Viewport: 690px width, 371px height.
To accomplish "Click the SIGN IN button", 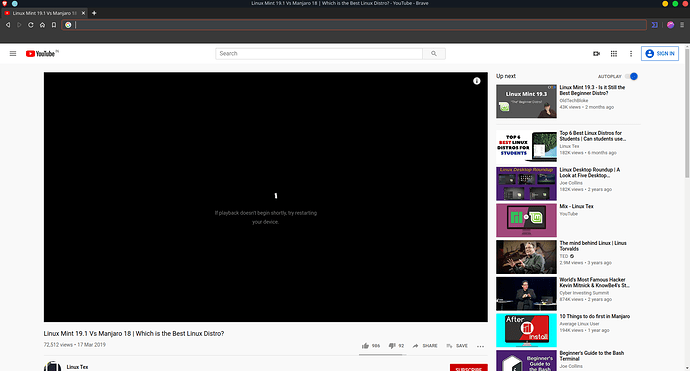I will 660,54.
